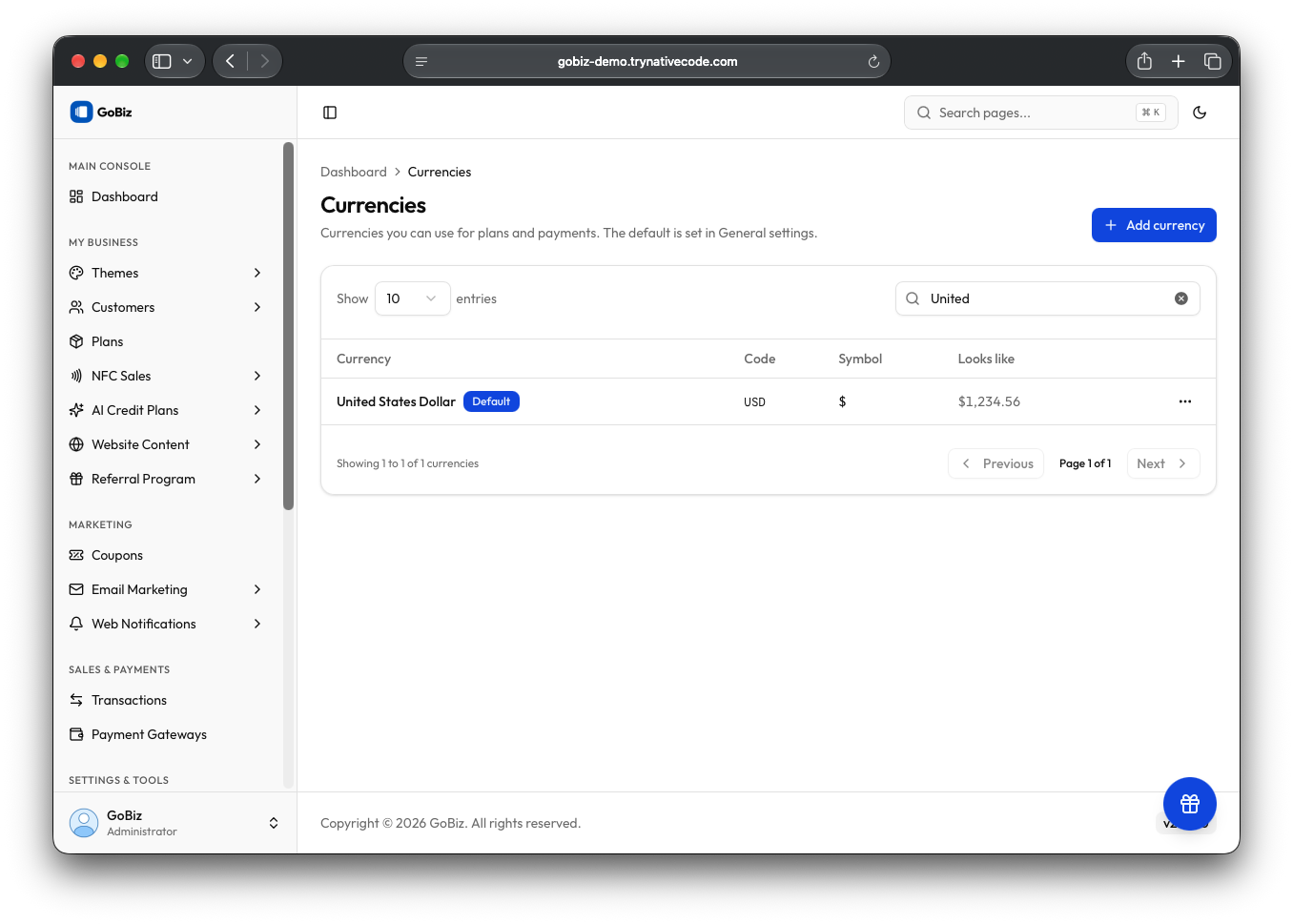Click the Safari address bar URL
1293x924 pixels.
[x=647, y=61]
